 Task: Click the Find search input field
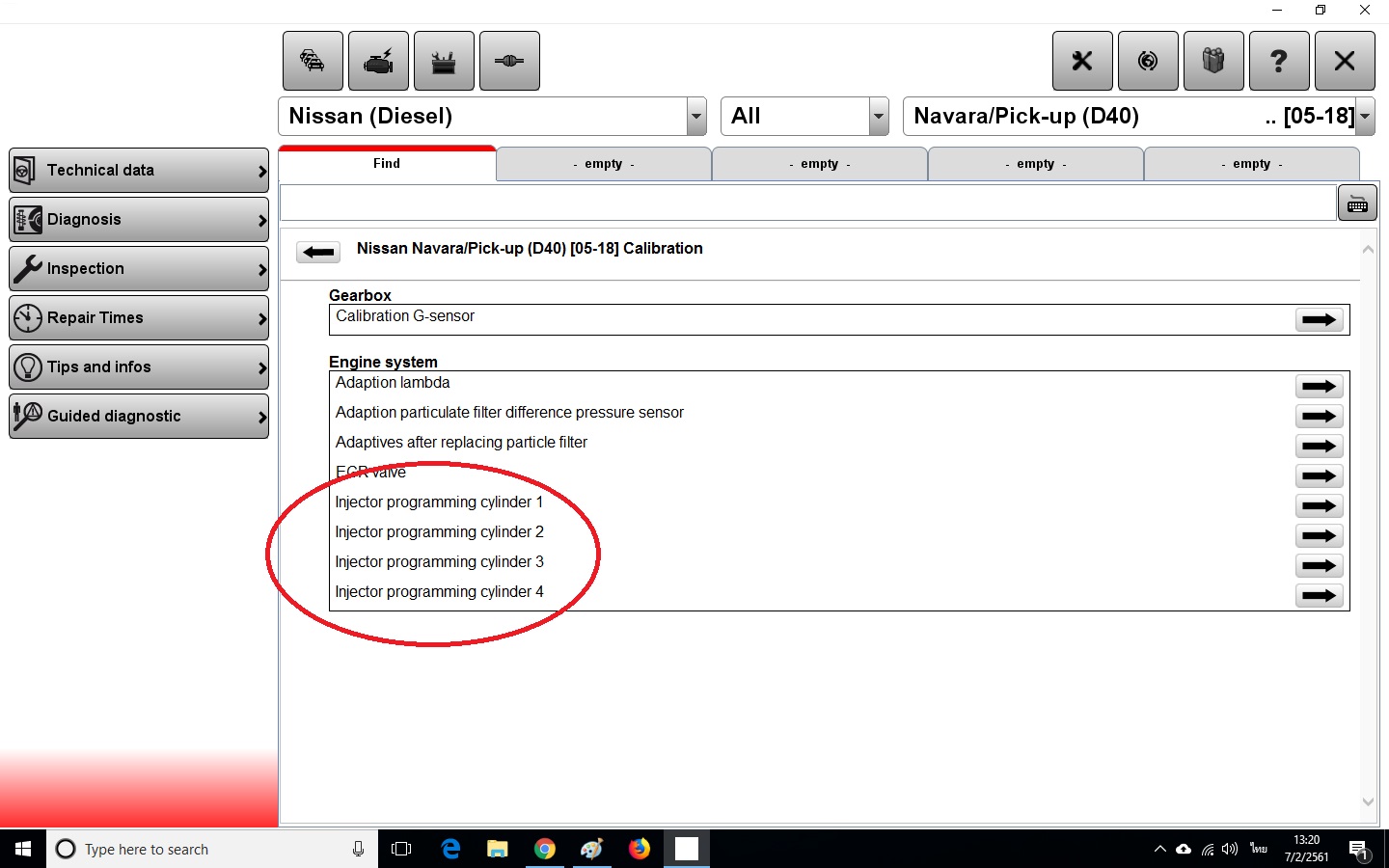(808, 203)
